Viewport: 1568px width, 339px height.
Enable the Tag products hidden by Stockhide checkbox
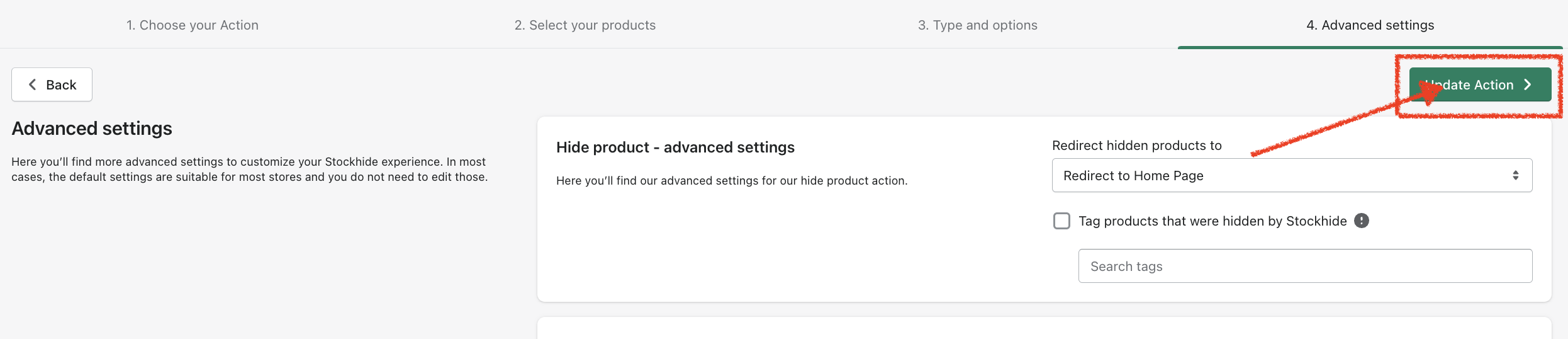tap(1061, 221)
